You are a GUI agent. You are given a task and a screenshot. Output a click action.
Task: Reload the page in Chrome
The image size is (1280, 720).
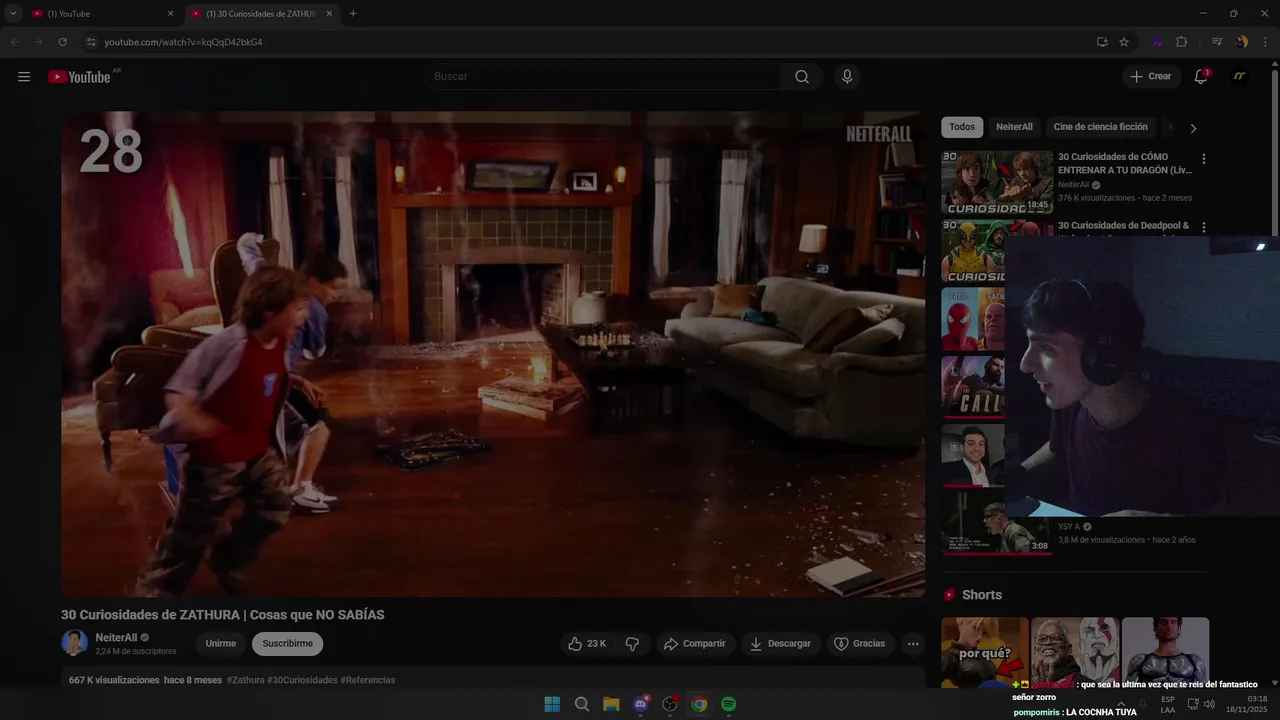[62, 42]
